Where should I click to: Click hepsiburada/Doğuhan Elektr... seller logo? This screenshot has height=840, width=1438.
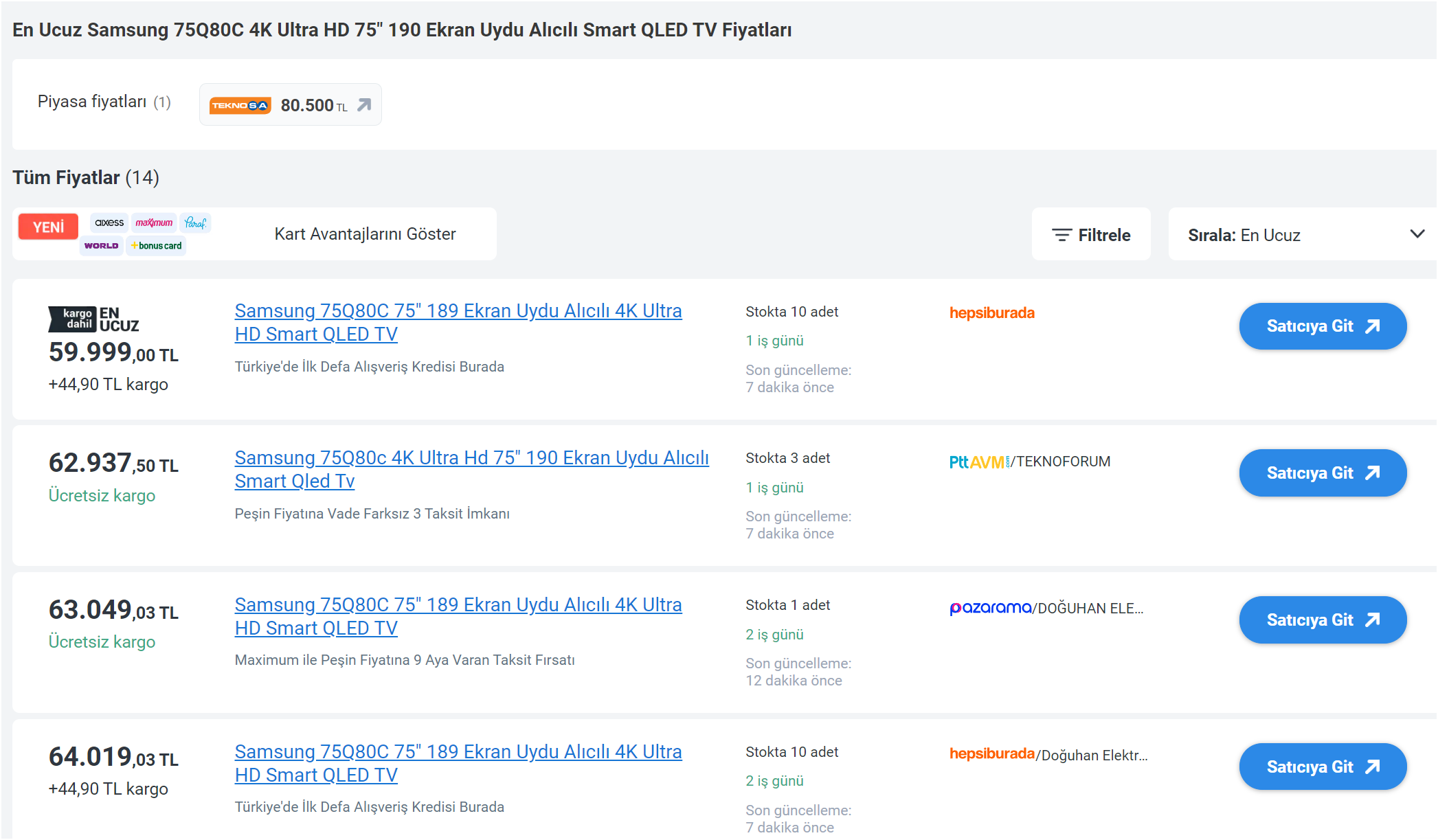pos(992,753)
